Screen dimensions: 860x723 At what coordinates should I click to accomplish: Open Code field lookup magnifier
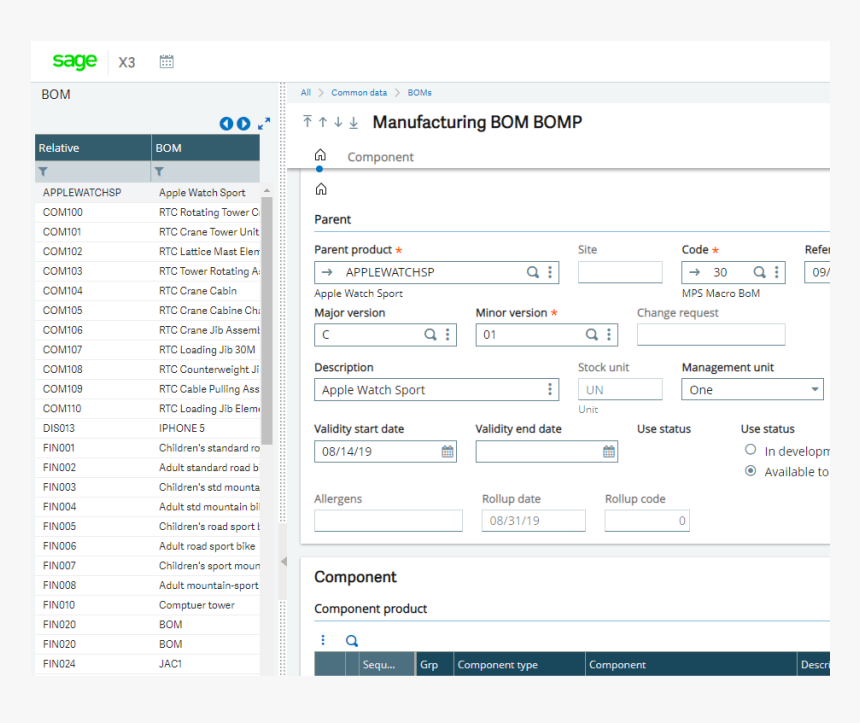click(x=759, y=272)
